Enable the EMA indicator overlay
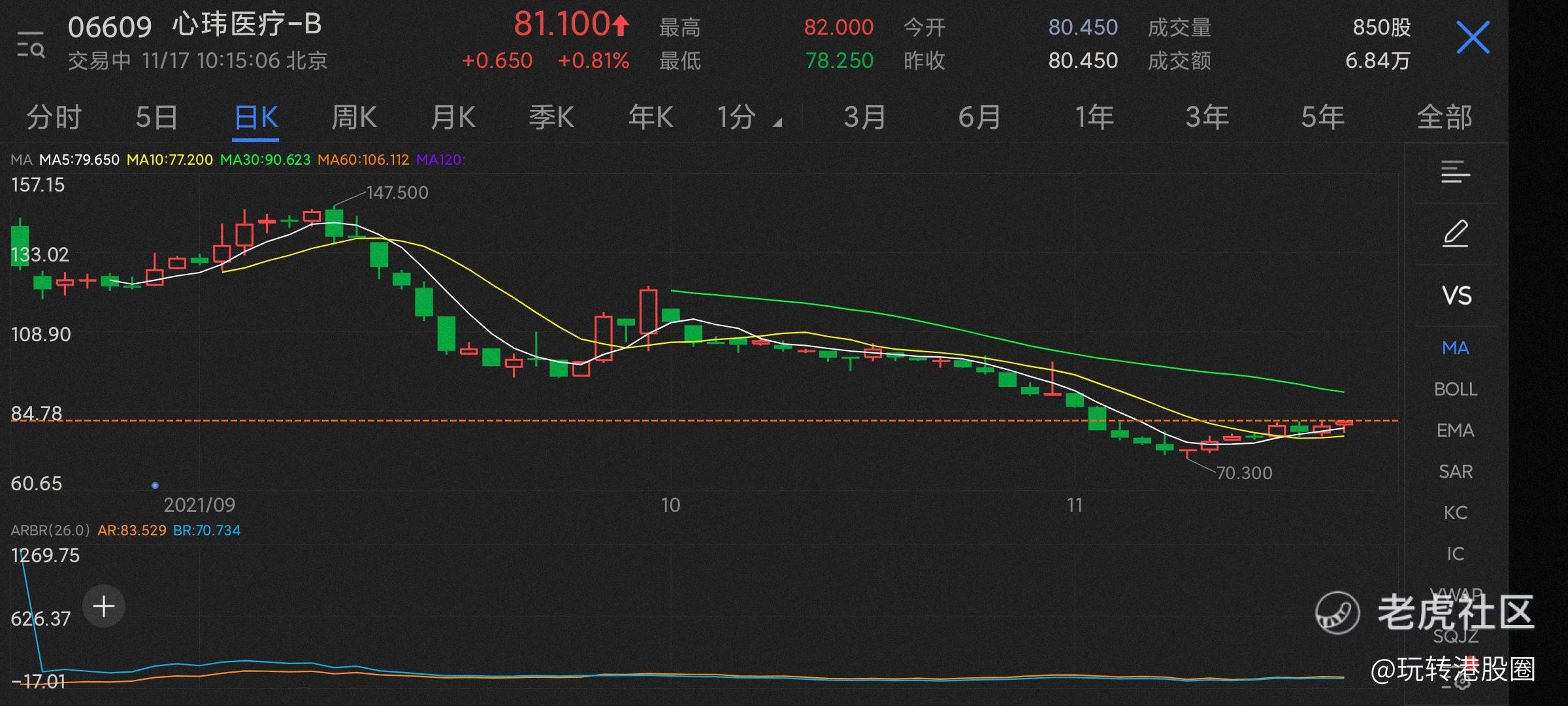The width and height of the screenshot is (1568, 706). tap(1455, 430)
